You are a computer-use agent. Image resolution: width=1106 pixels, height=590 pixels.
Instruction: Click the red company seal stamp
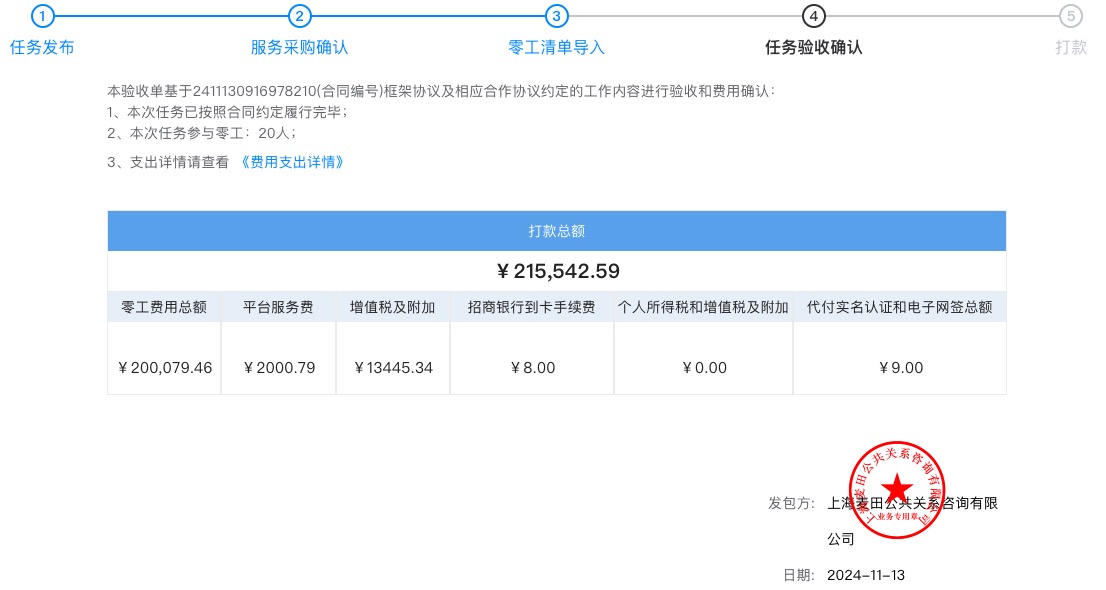tap(897, 487)
